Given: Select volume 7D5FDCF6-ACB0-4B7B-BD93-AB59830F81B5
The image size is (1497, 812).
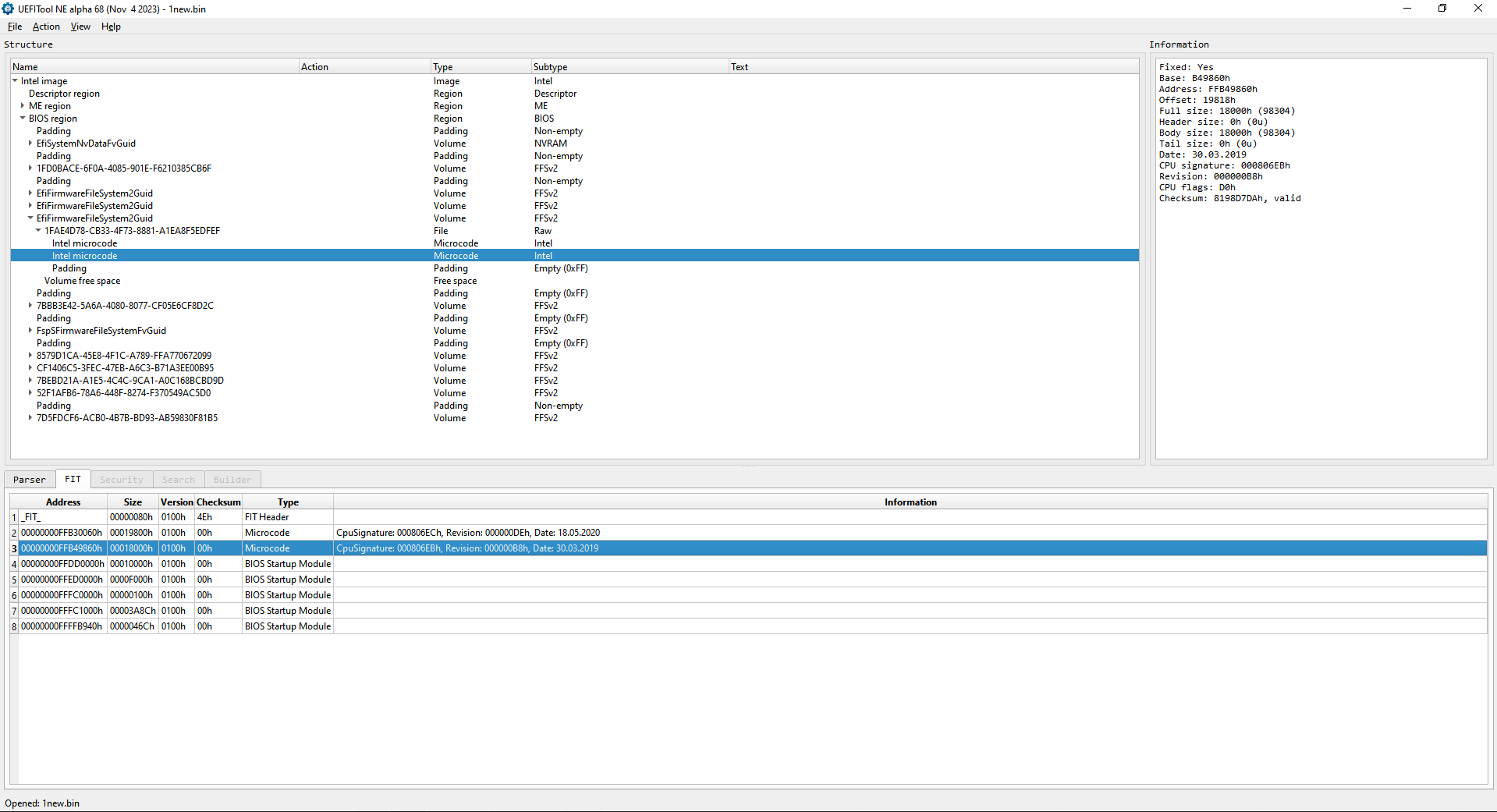Looking at the screenshot, I should click(x=127, y=418).
